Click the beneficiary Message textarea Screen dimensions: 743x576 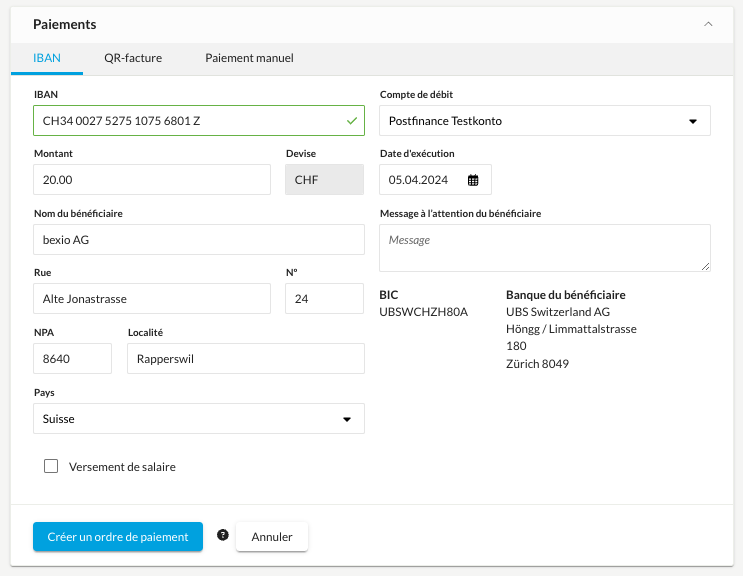click(545, 248)
